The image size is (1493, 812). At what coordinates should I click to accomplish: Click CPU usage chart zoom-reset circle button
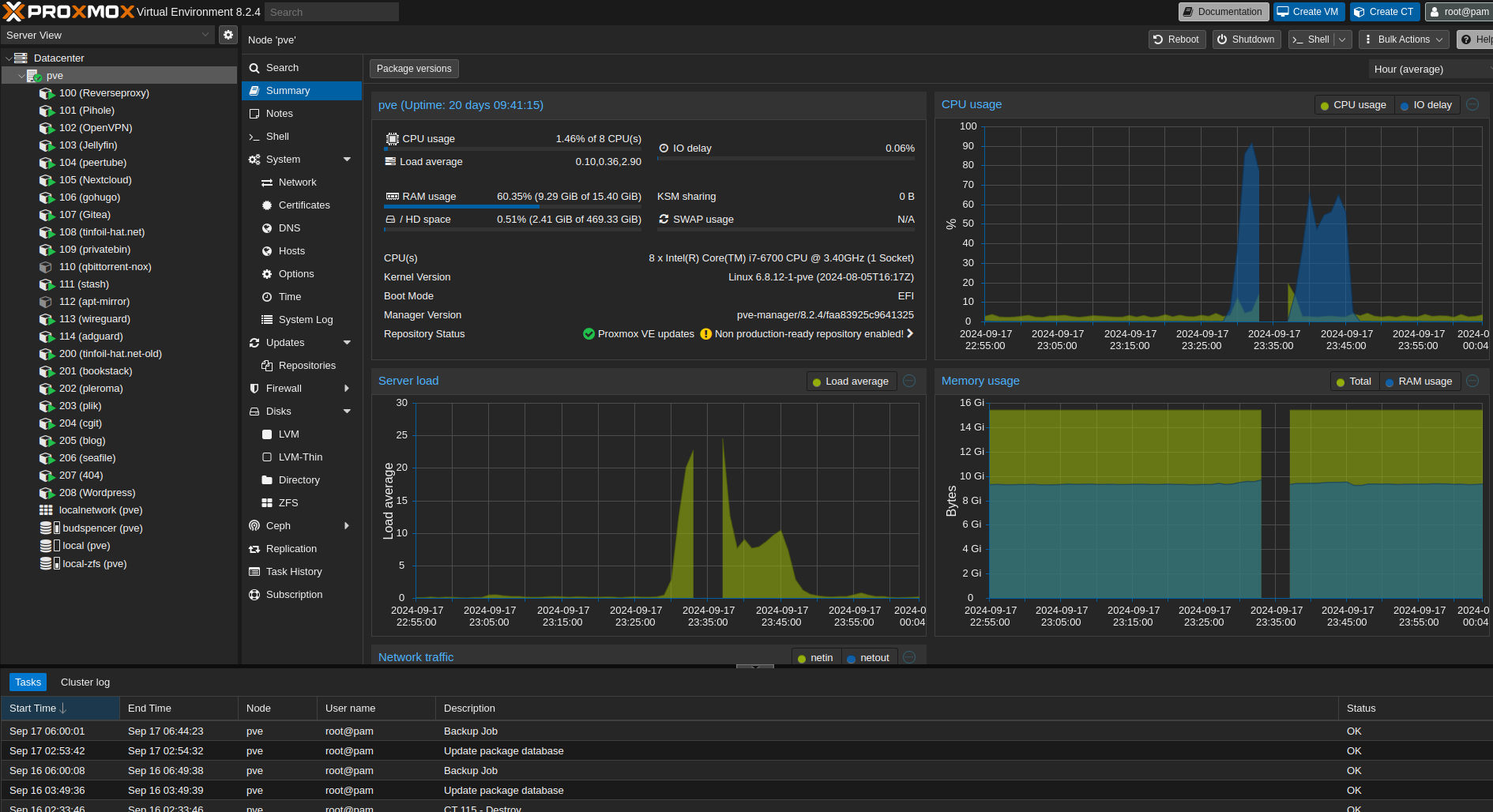1472,104
